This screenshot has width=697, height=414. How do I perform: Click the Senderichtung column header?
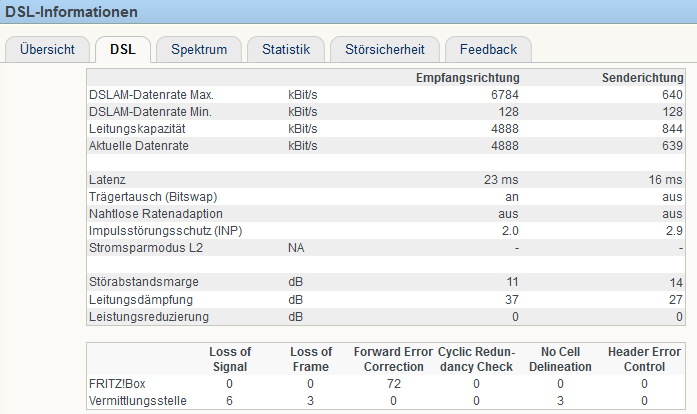642,78
